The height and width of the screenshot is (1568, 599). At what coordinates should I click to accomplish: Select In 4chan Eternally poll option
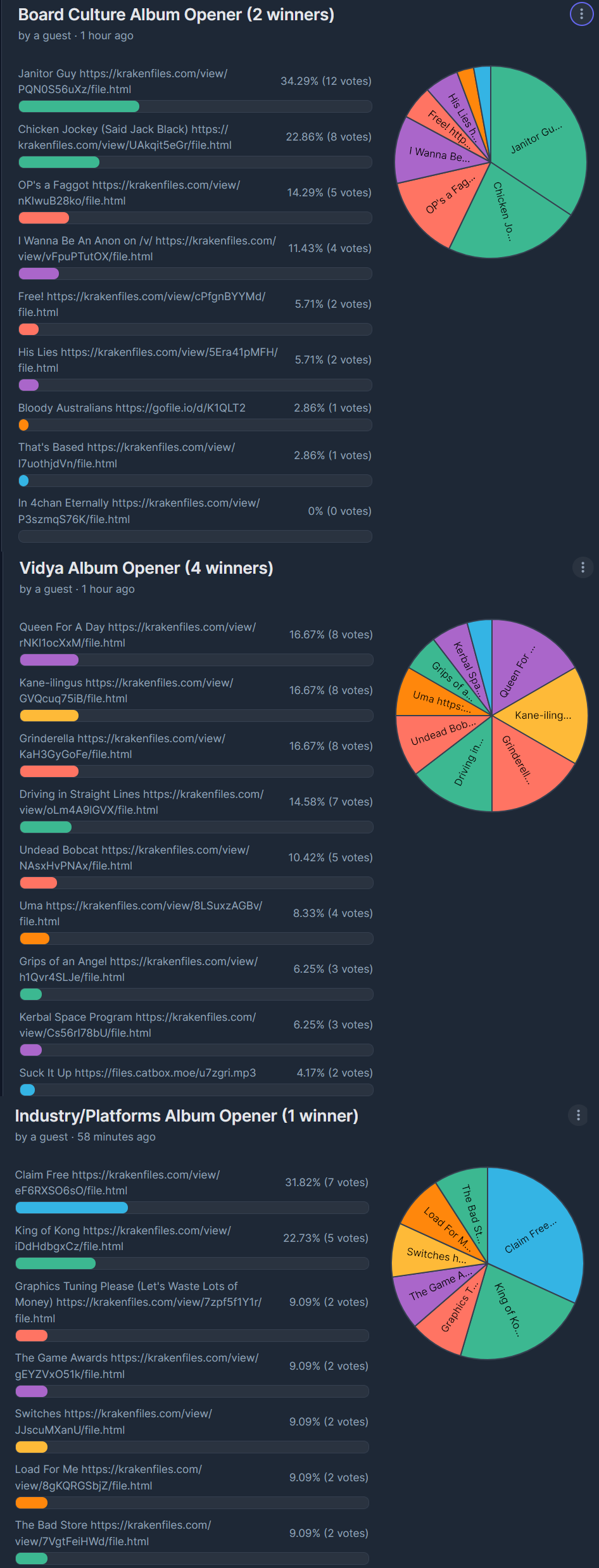(x=139, y=511)
